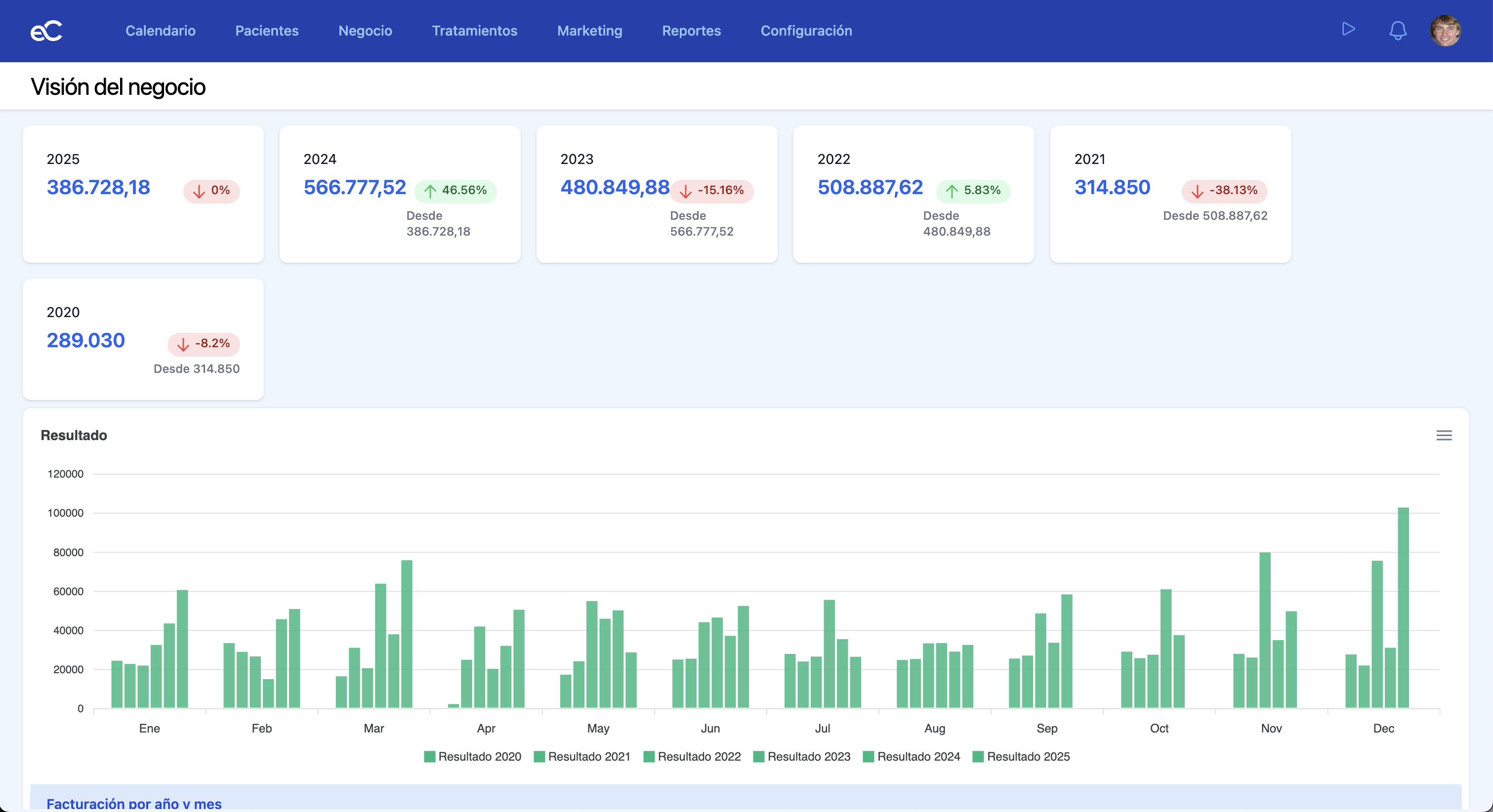Click the red down arrow -38.13% badge

1224,191
